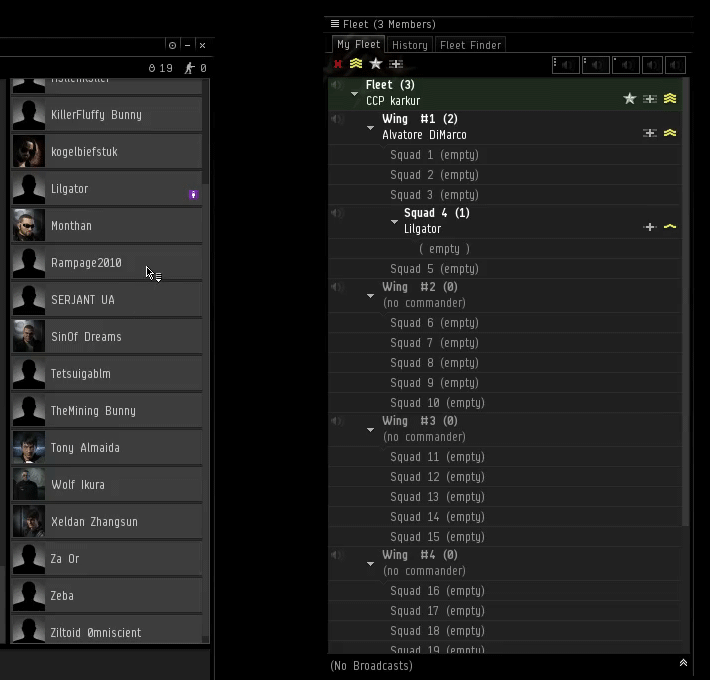
Task: Click the member count icon showing 19
Action: [x=152, y=68]
